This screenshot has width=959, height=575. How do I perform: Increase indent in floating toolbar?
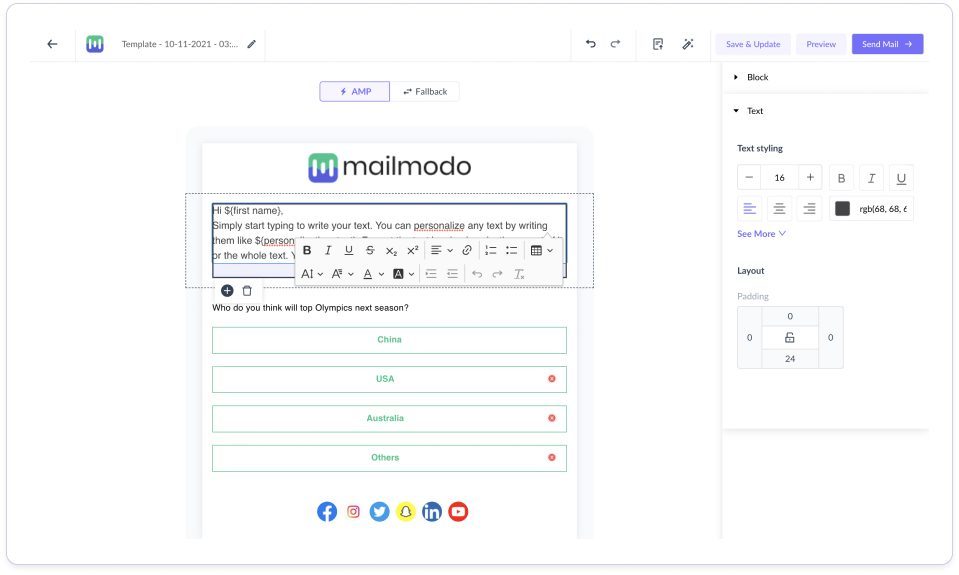click(x=431, y=274)
